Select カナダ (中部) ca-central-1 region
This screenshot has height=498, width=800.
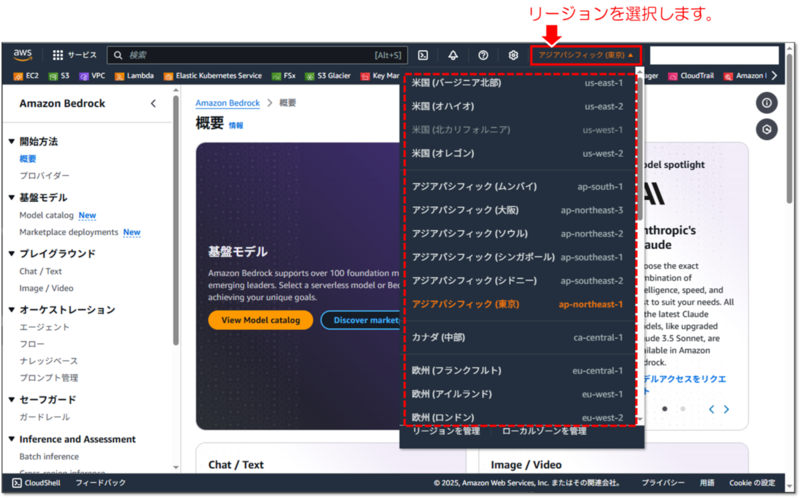click(517, 337)
